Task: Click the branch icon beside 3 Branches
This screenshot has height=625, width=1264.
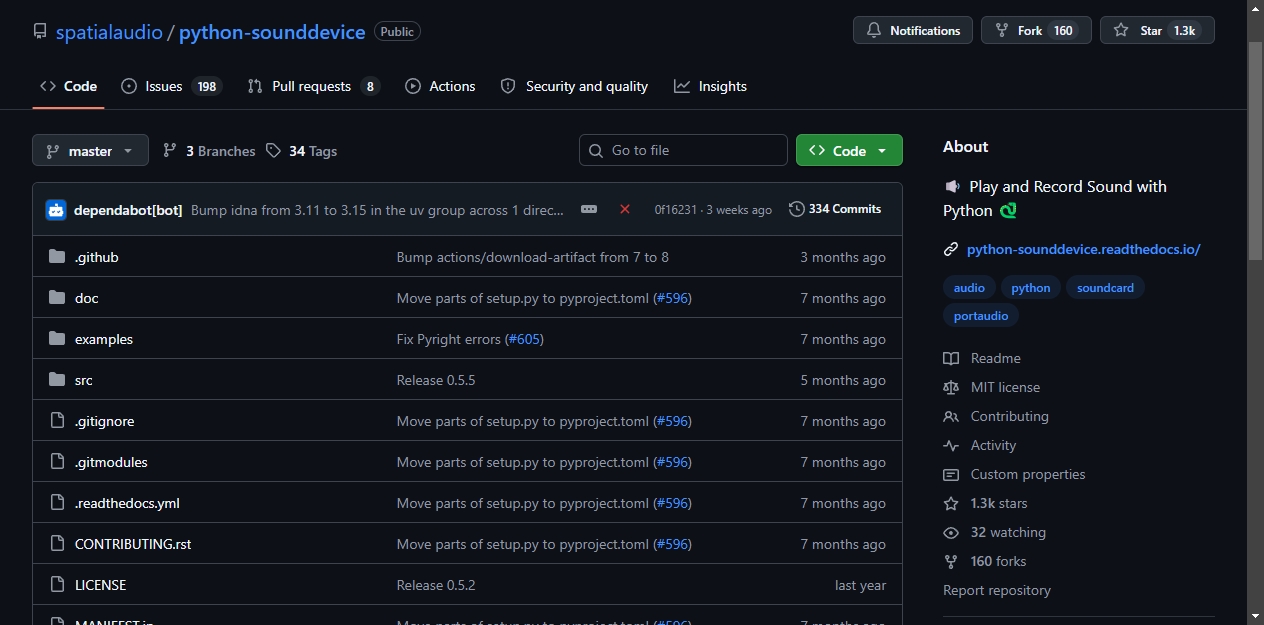Action: click(x=170, y=151)
